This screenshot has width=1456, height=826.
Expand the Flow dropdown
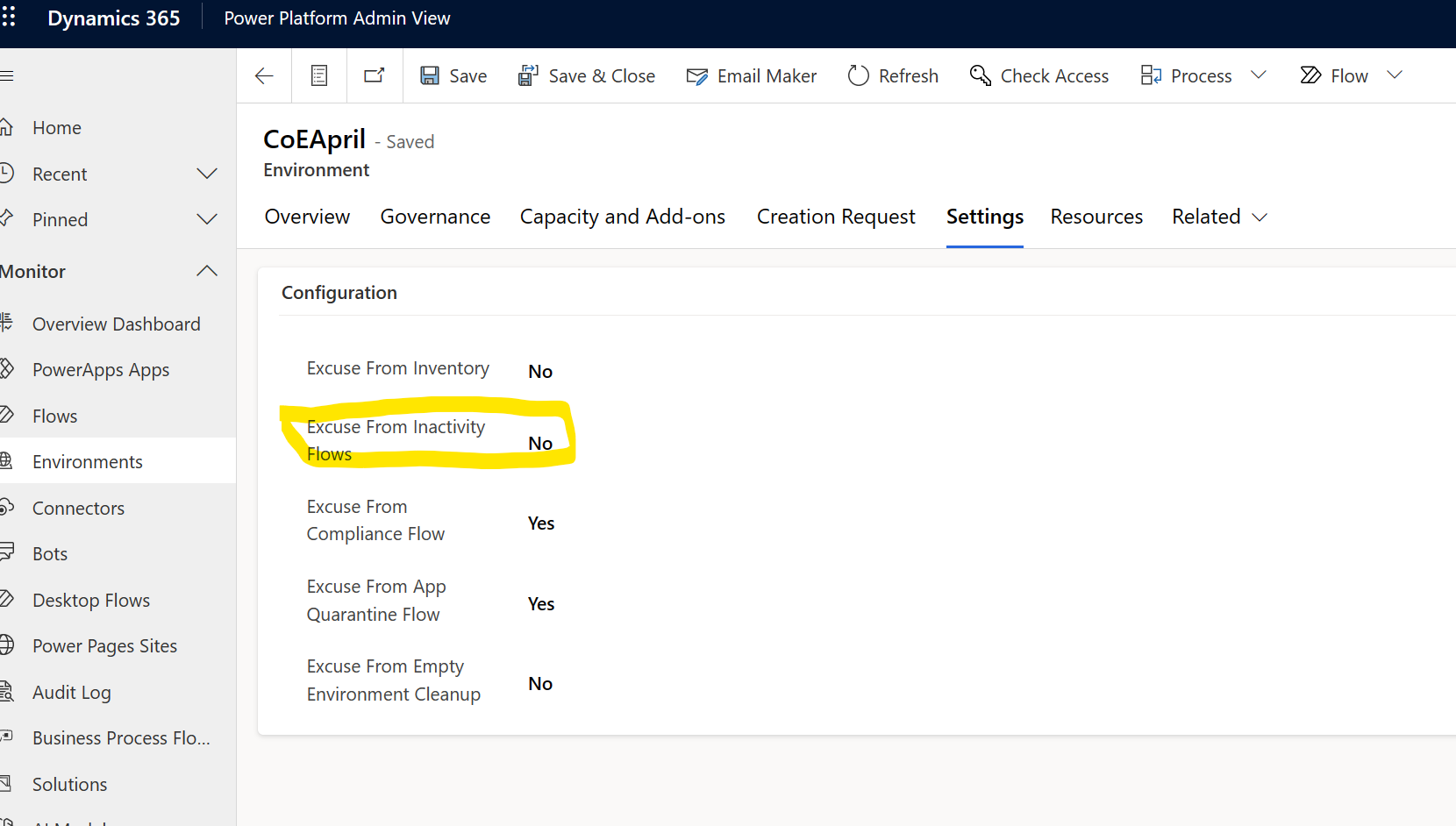pyautogui.click(x=1395, y=75)
